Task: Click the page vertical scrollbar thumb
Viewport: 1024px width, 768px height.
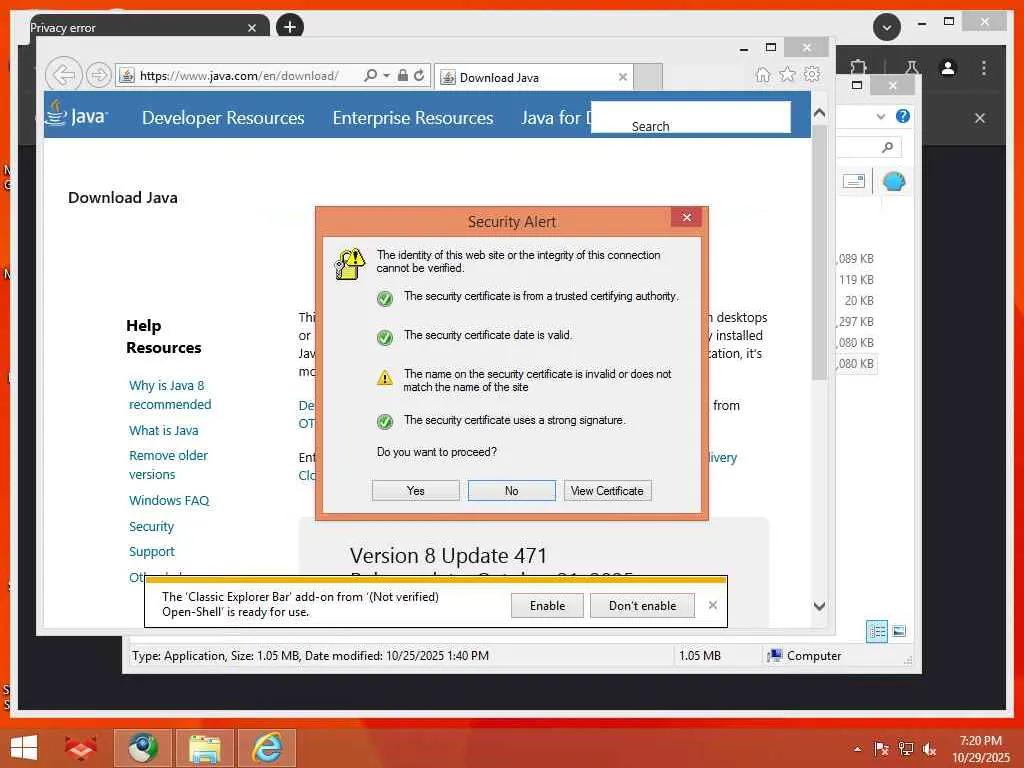Action: (x=820, y=252)
